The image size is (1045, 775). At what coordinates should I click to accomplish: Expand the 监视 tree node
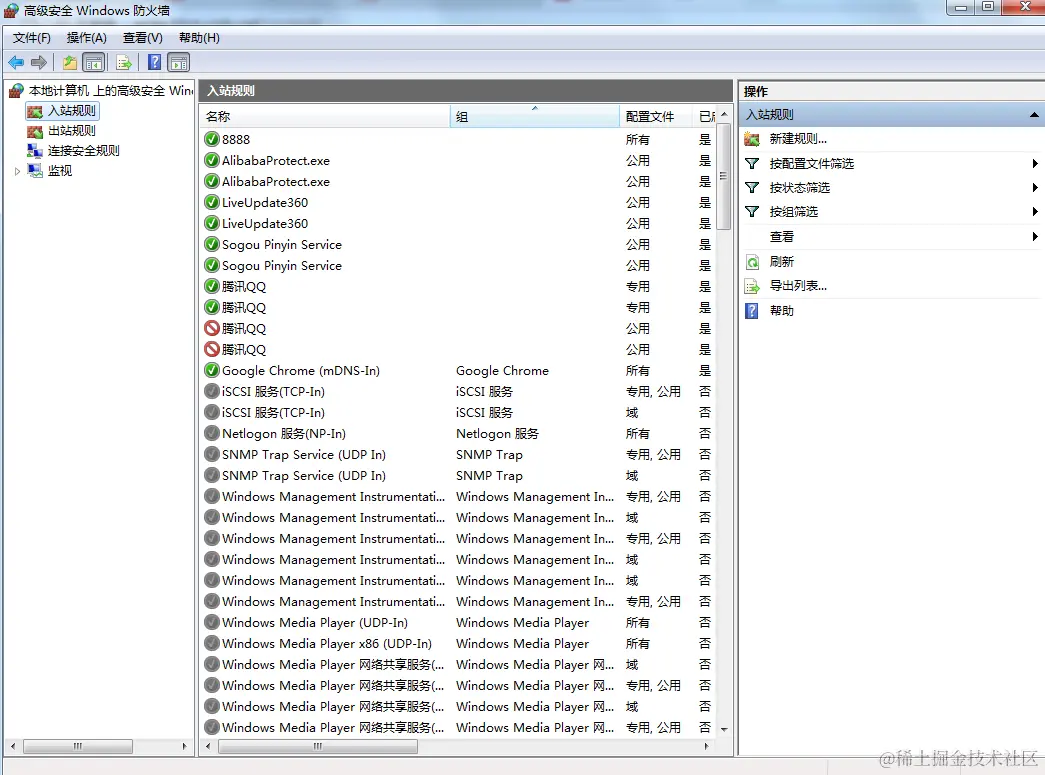point(17,171)
